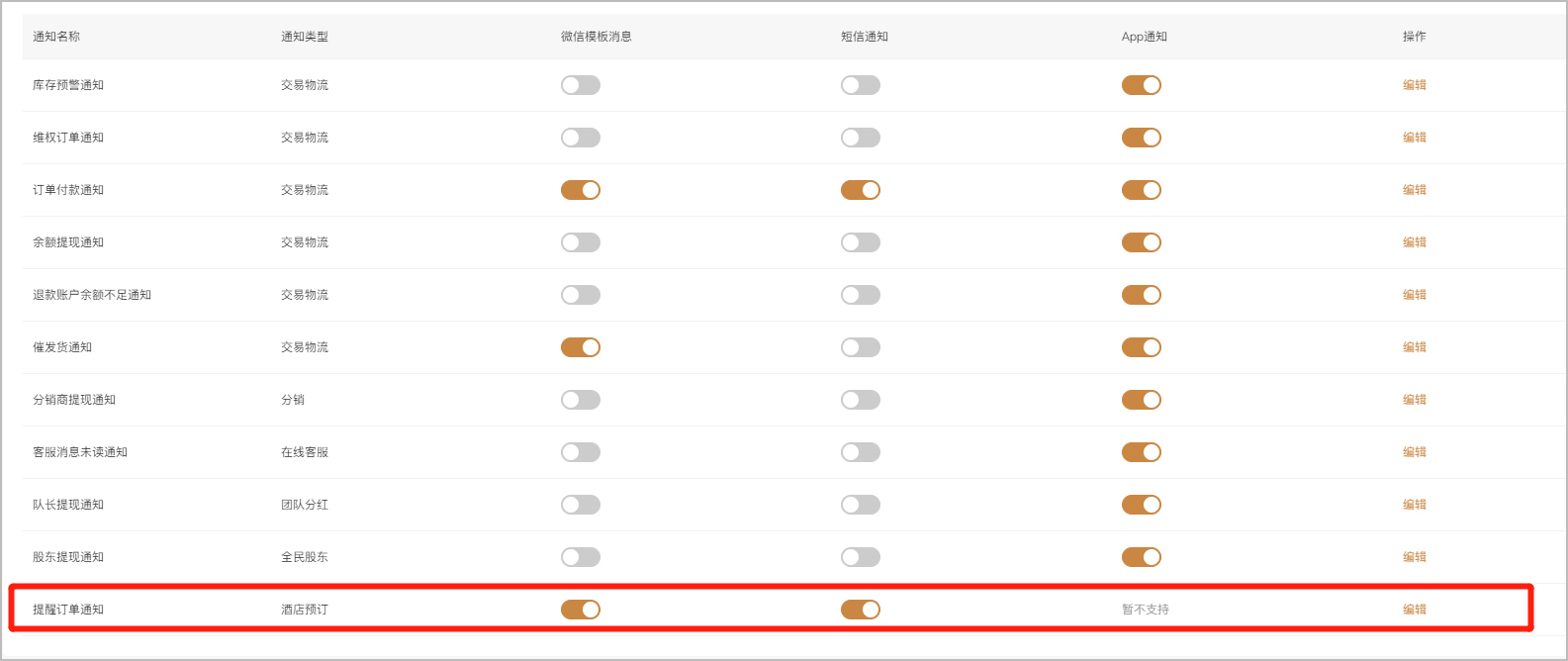Image resolution: width=1568 pixels, height=661 pixels.
Task: Click the 通知名称 column header
Action: (56, 37)
